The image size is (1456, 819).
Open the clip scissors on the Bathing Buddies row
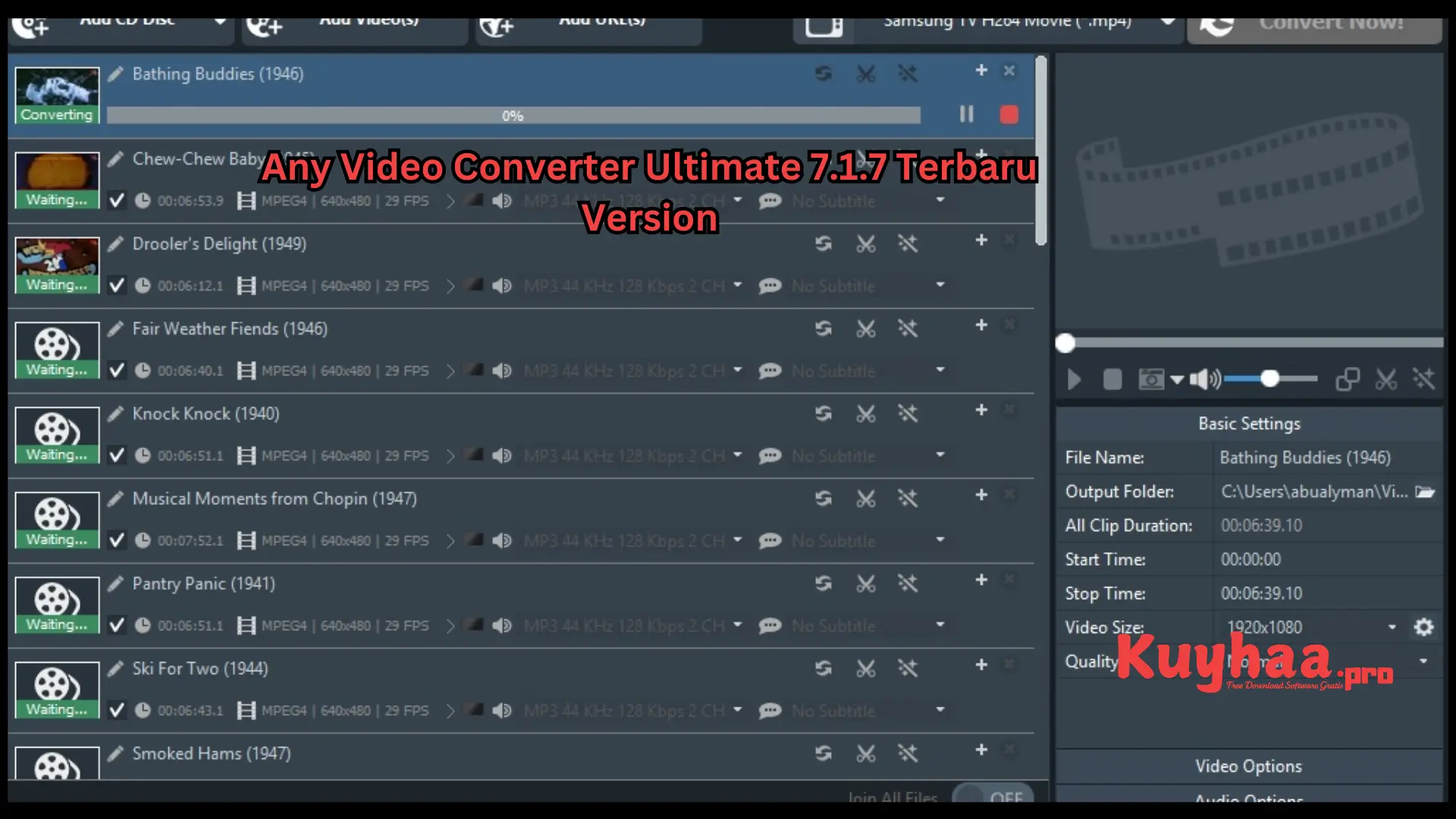(x=866, y=74)
